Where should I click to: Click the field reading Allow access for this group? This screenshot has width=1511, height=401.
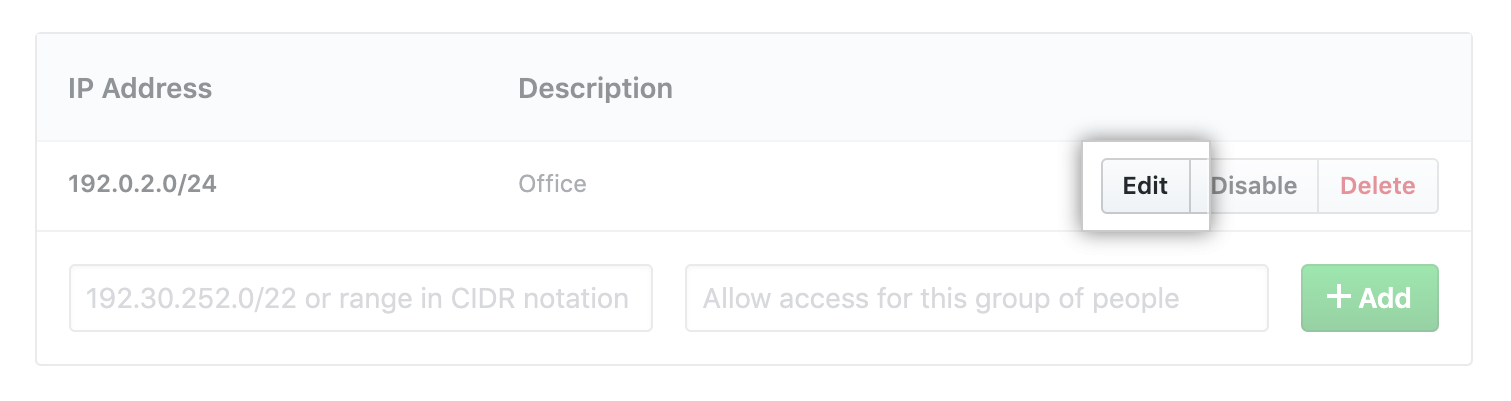(976, 298)
